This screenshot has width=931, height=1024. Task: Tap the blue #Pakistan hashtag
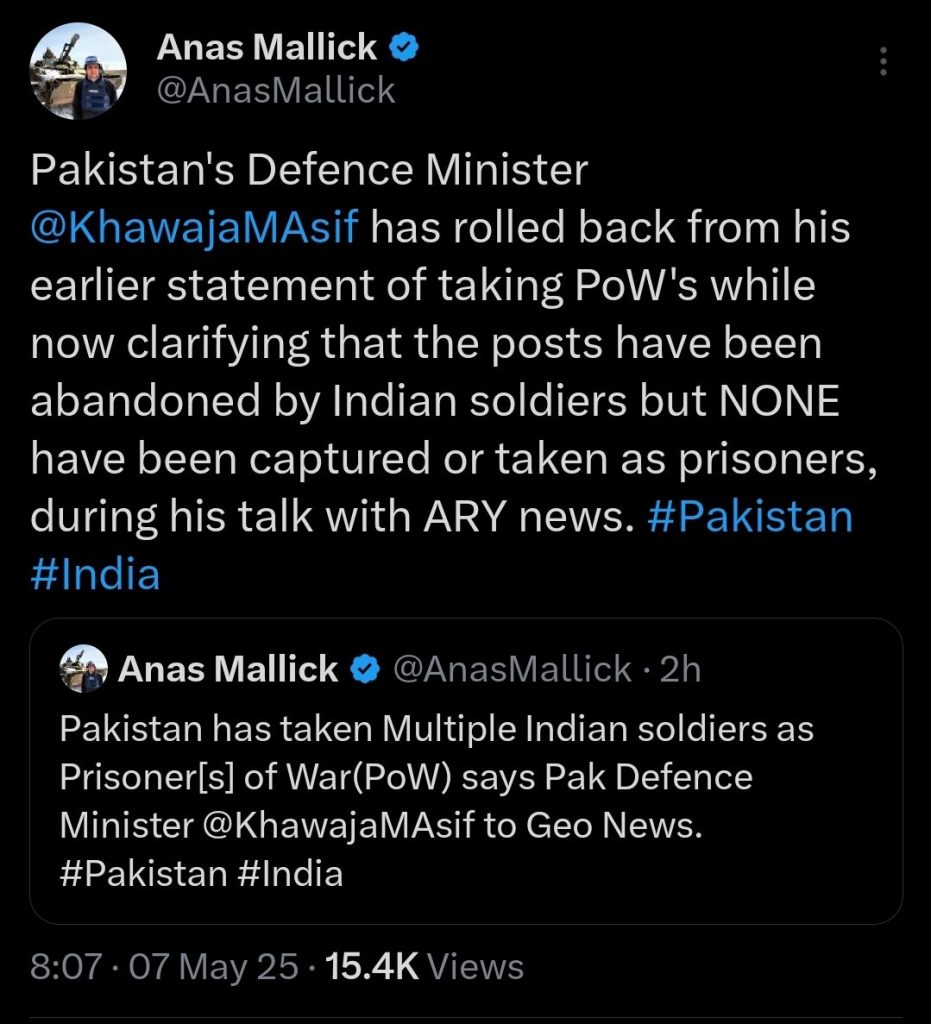[750, 517]
